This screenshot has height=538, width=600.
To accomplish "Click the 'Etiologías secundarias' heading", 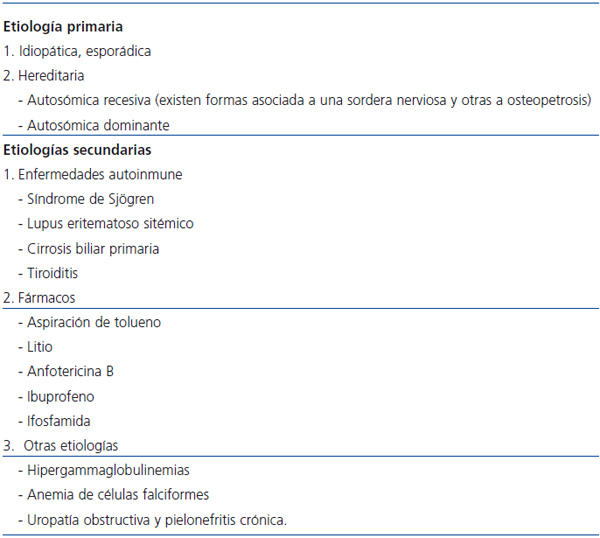I will pyautogui.click(x=77, y=150).
